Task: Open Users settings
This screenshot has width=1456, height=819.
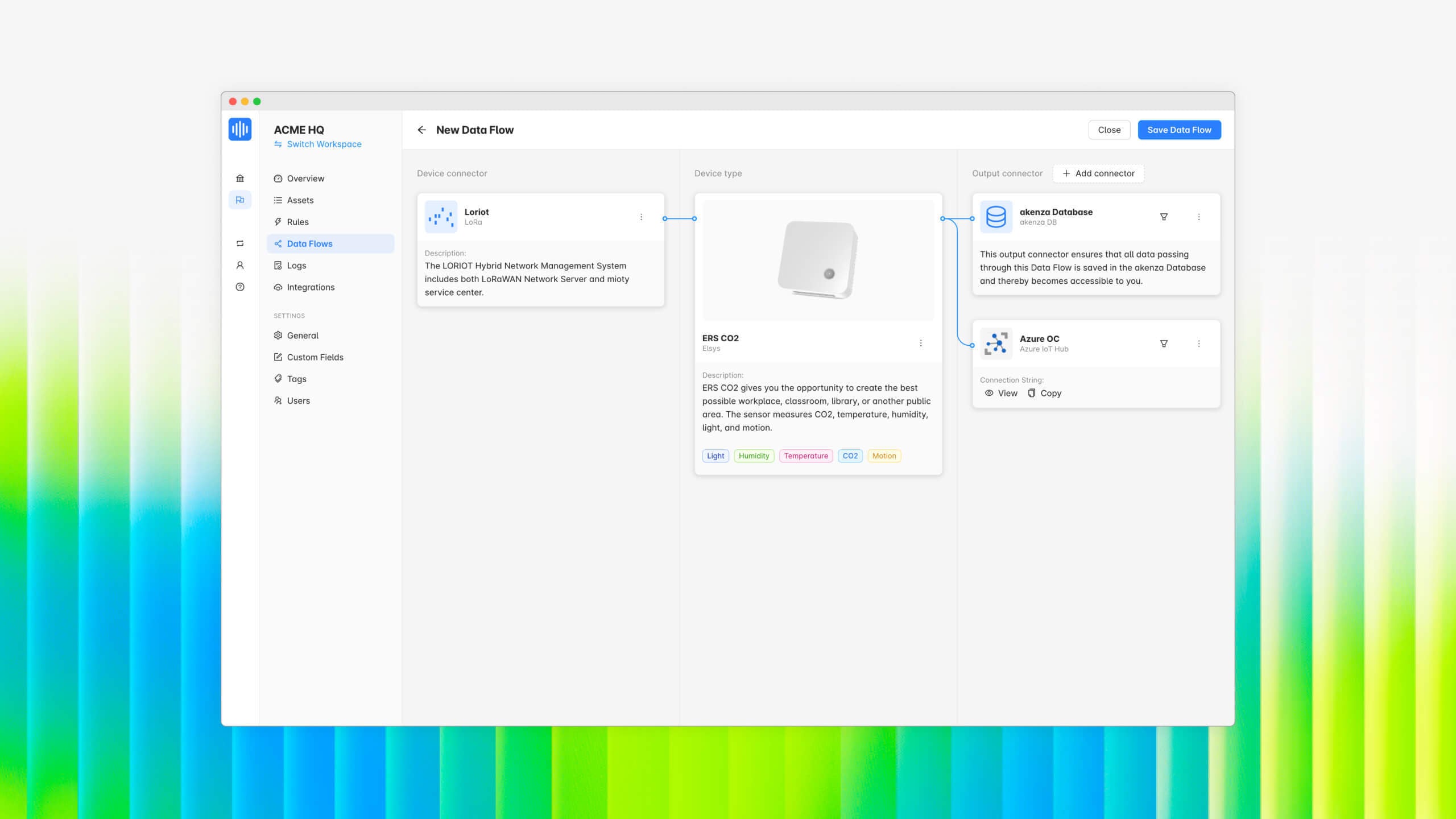Action: (x=330, y=400)
